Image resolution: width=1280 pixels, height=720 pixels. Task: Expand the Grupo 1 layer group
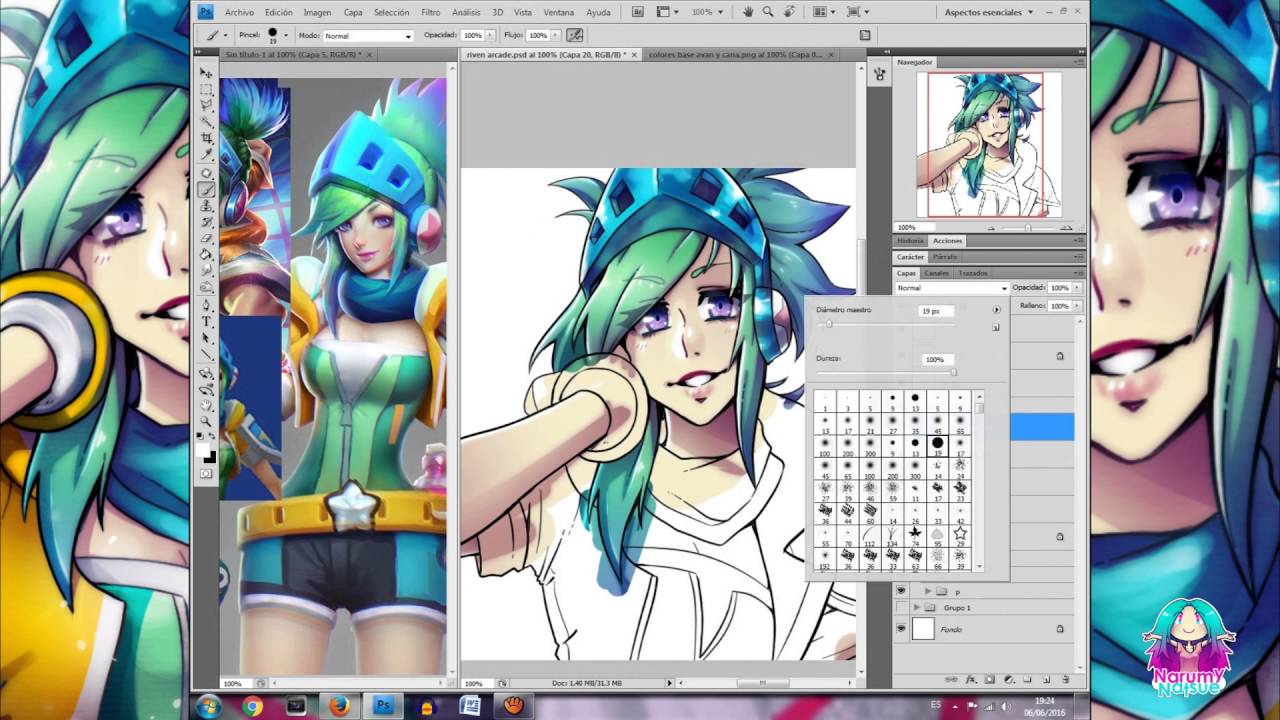(916, 607)
